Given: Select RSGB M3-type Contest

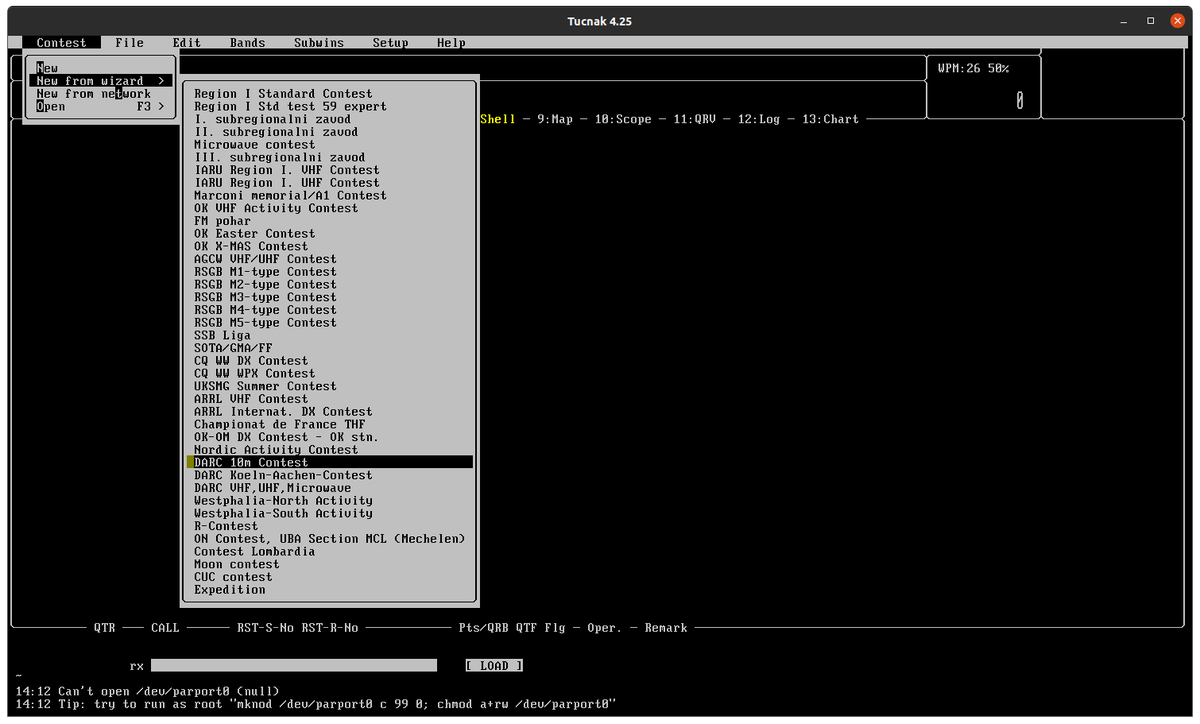Looking at the screenshot, I should tap(329, 297).
